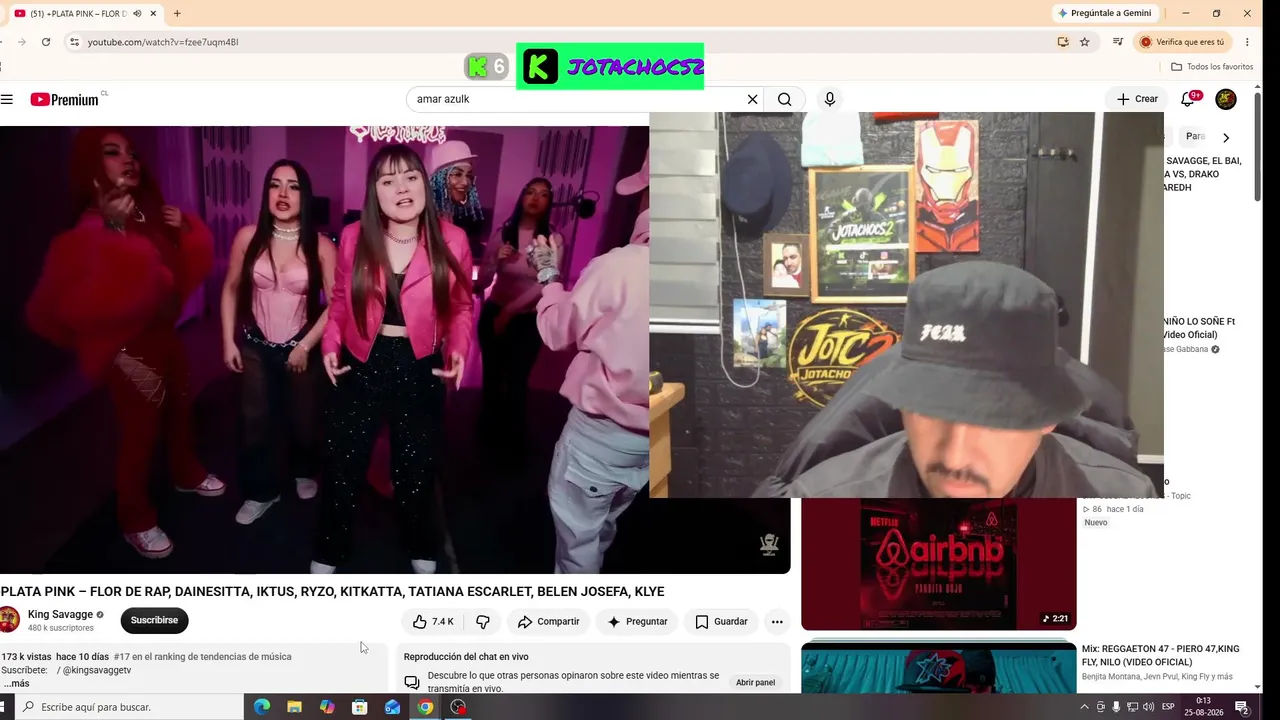Open the live chat replay panel
1280x720 pixels.
coord(755,682)
